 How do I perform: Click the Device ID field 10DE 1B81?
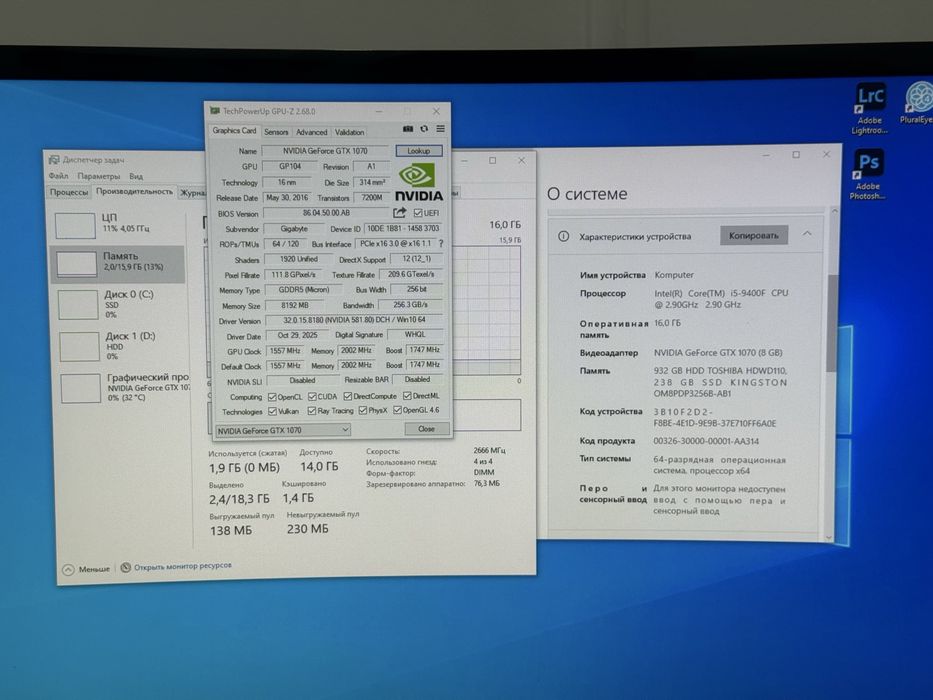(403, 229)
